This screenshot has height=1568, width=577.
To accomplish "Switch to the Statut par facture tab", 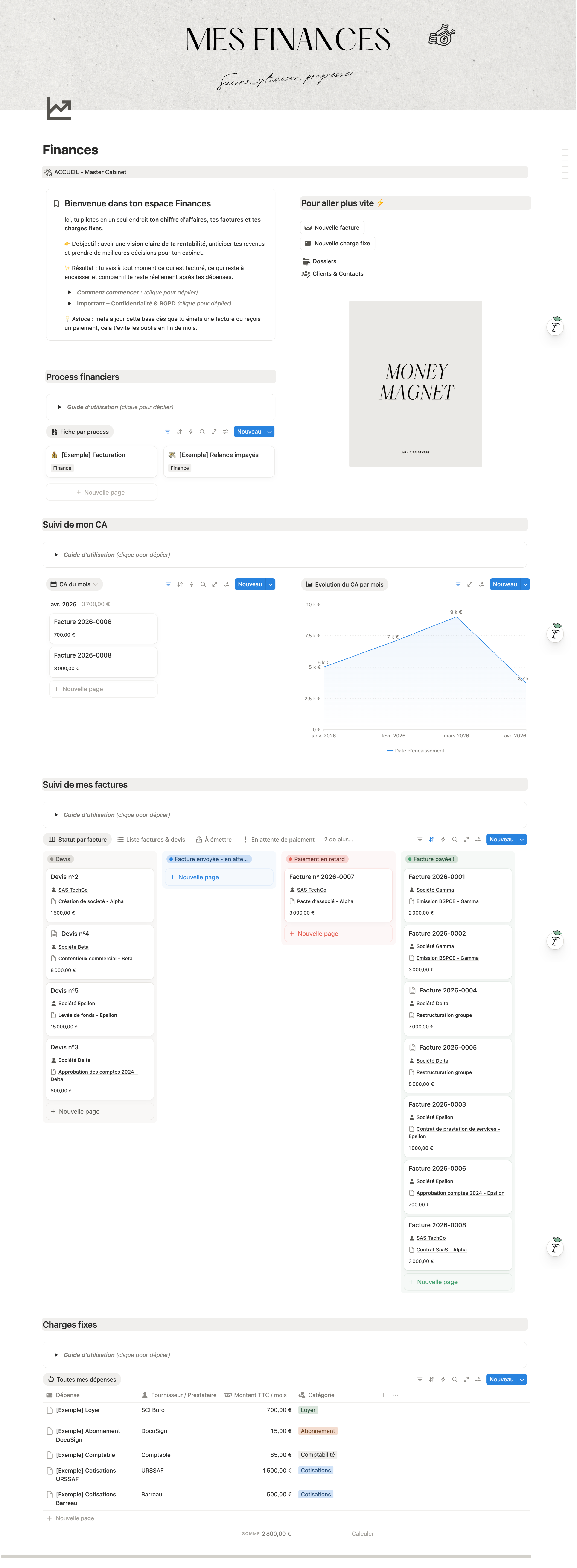I will 77,839.
